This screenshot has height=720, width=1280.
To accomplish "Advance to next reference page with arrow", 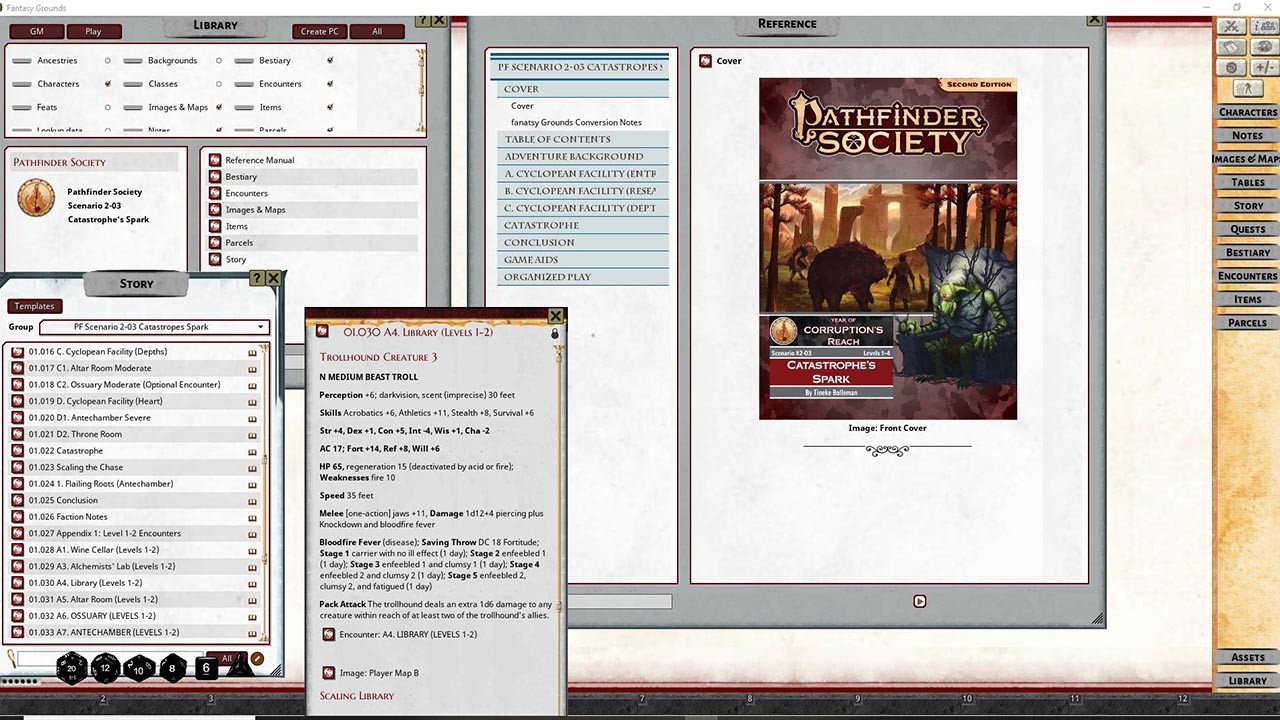I will pyautogui.click(x=919, y=601).
